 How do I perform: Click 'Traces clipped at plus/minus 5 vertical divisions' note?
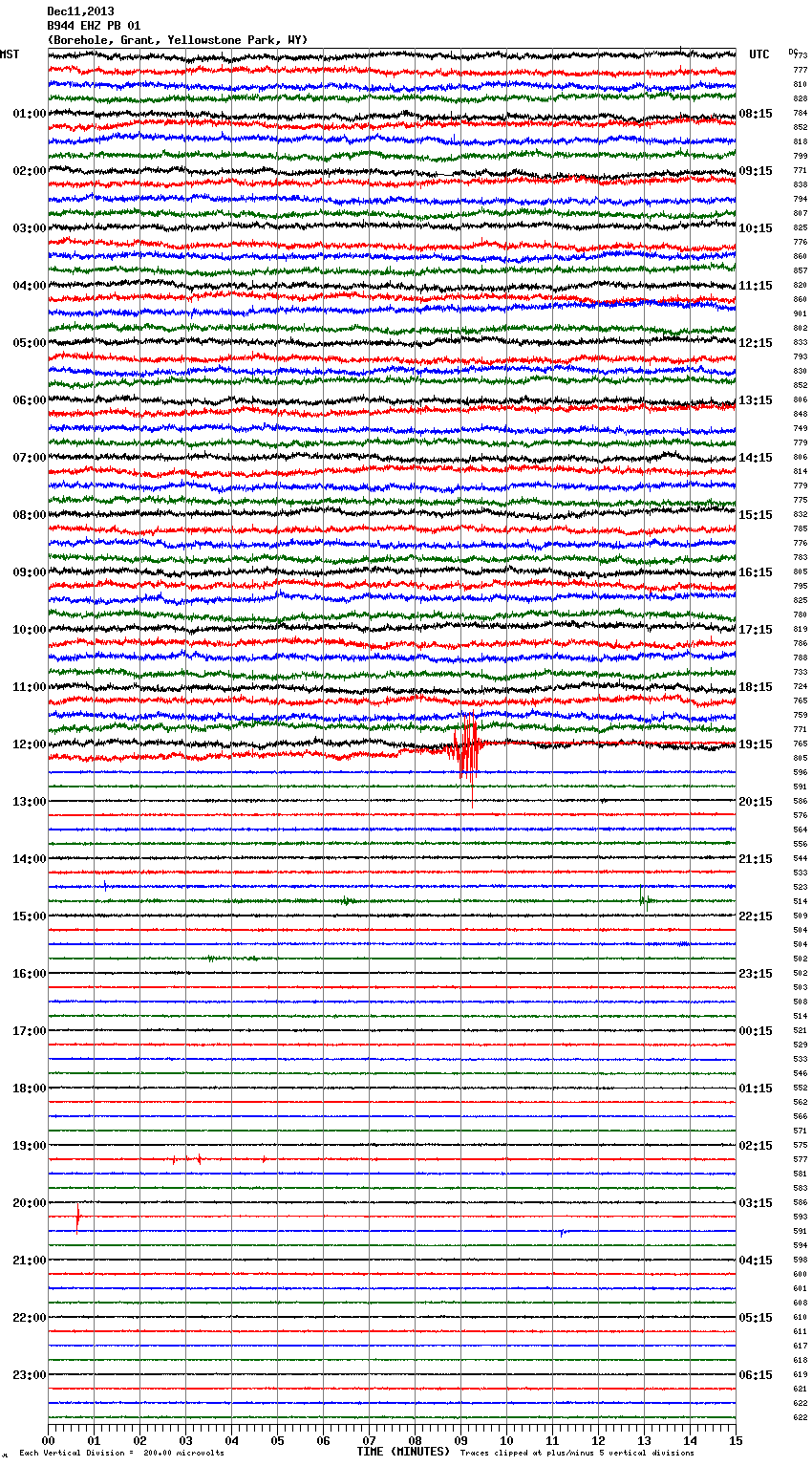pyautogui.click(x=577, y=1453)
